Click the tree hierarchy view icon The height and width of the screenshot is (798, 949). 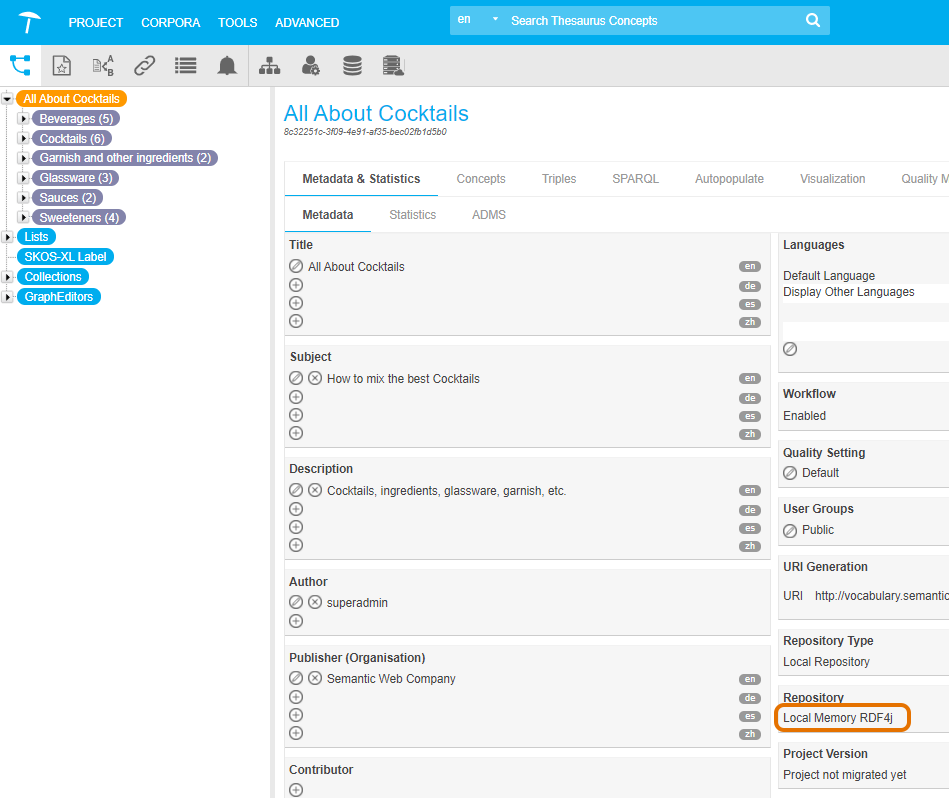pos(21,66)
